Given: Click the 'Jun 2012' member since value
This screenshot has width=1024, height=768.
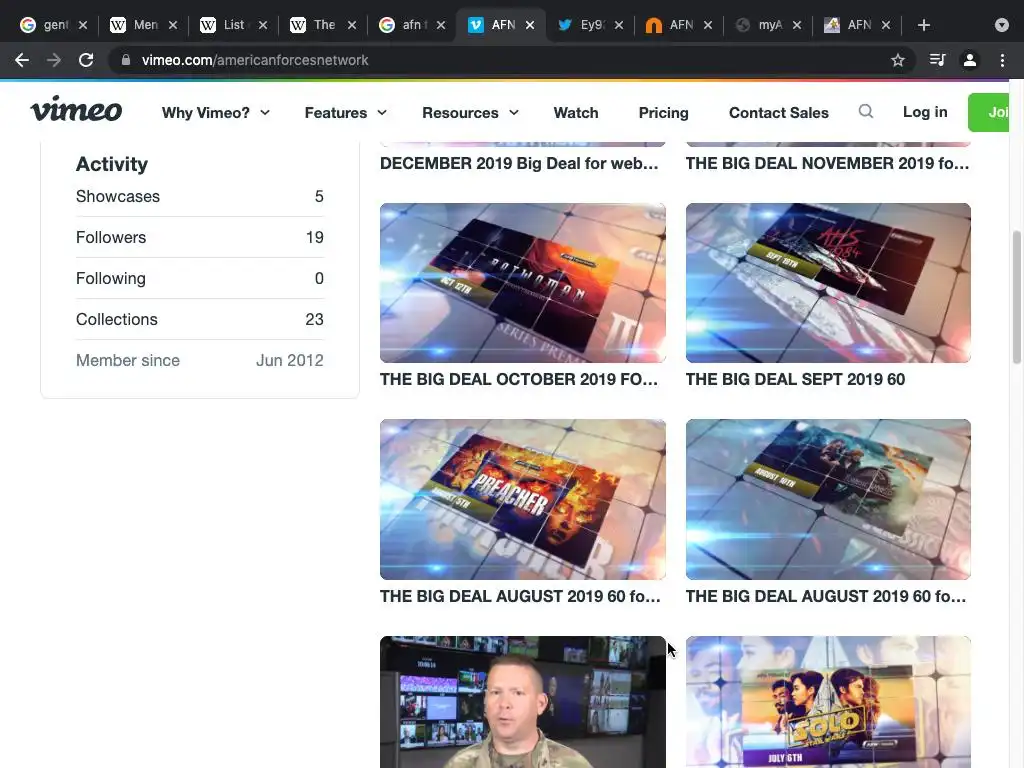Looking at the screenshot, I should [289, 360].
